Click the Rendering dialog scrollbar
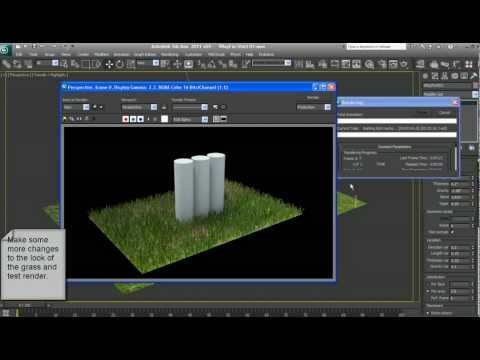Viewport: 480px width, 360px height. coord(455,159)
